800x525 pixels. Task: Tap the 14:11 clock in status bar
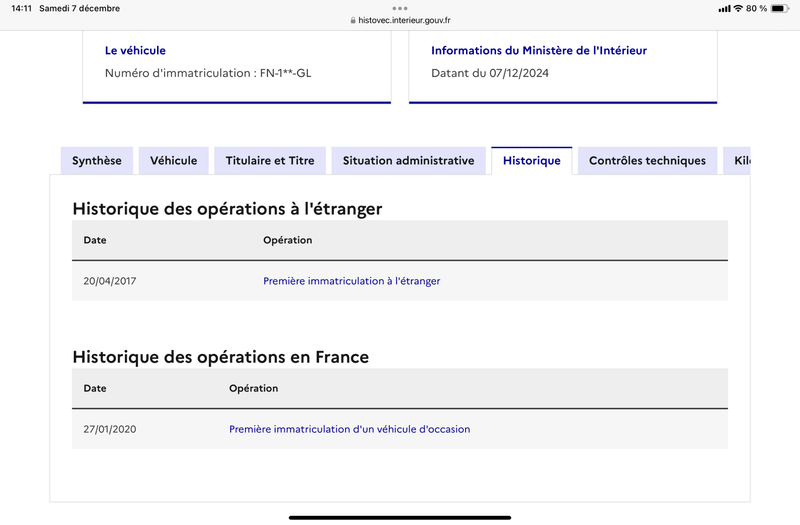(21, 8)
